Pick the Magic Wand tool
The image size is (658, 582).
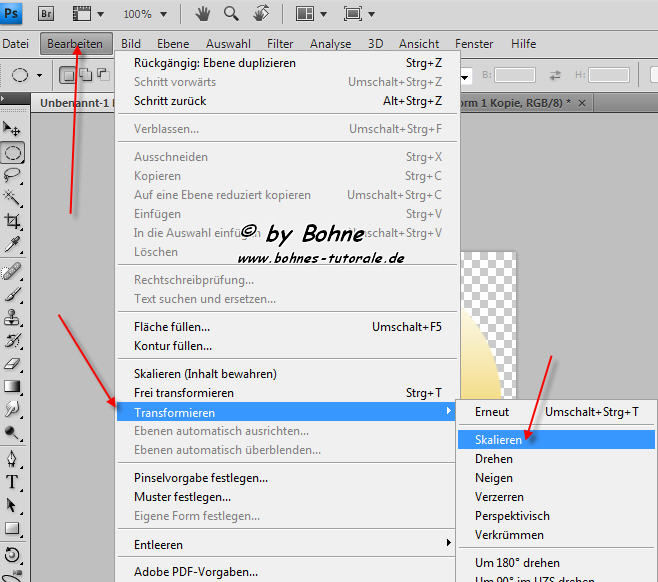tap(13, 197)
